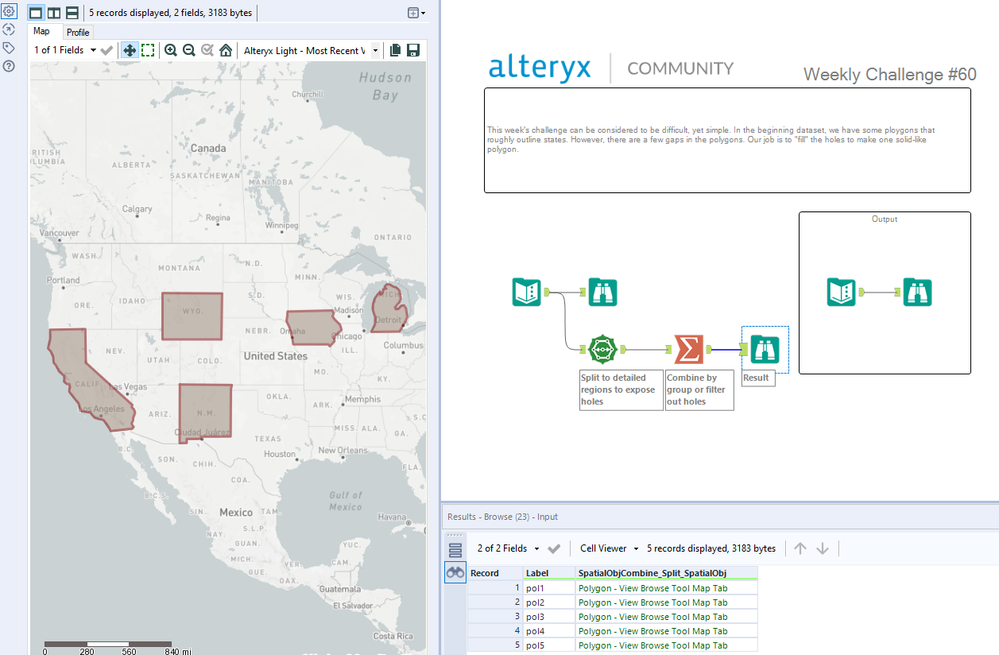Image resolution: width=999 pixels, height=655 pixels.
Task: Select the orange Summarize tool
Action: click(x=689, y=349)
